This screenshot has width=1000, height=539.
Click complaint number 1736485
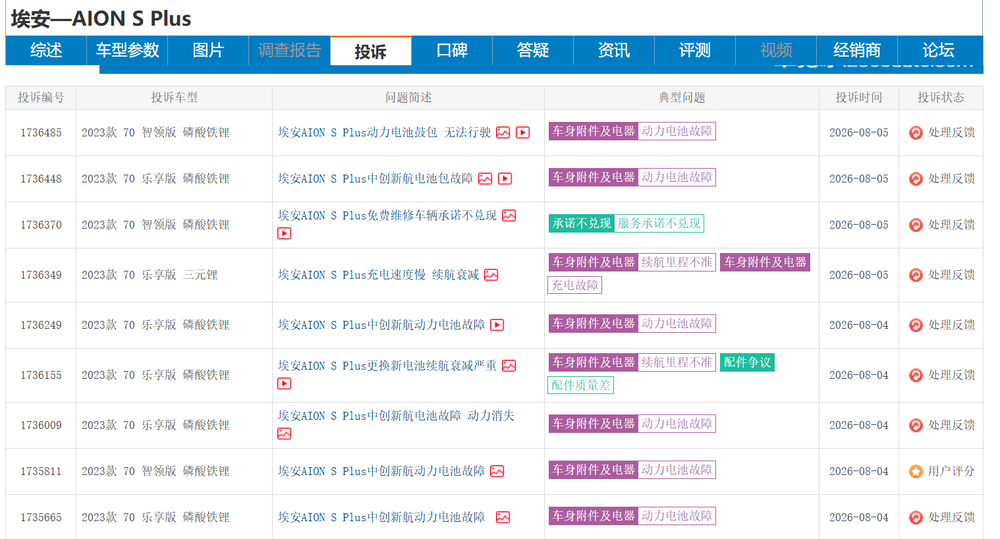[x=41, y=133]
